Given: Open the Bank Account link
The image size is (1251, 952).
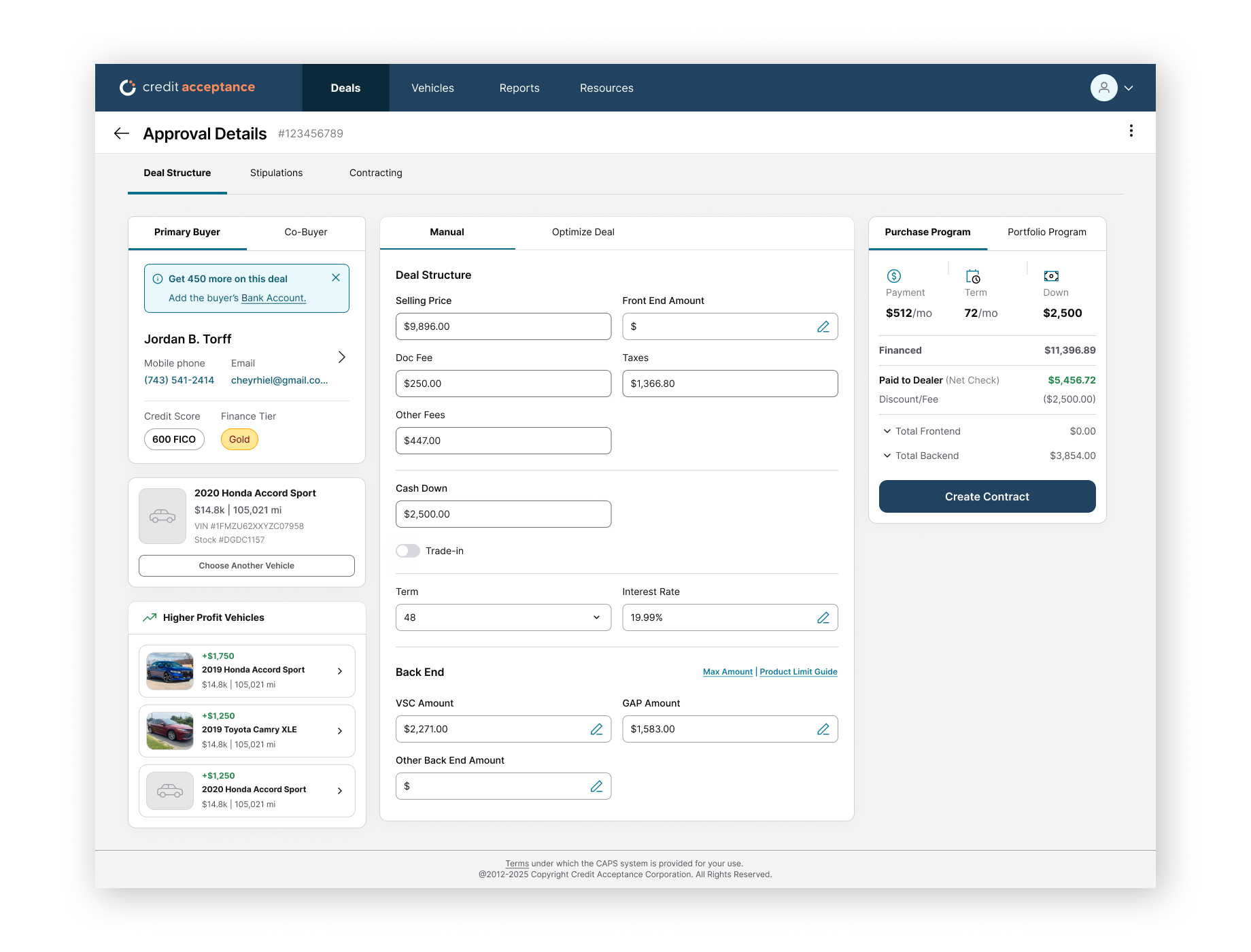Looking at the screenshot, I should tap(273, 298).
